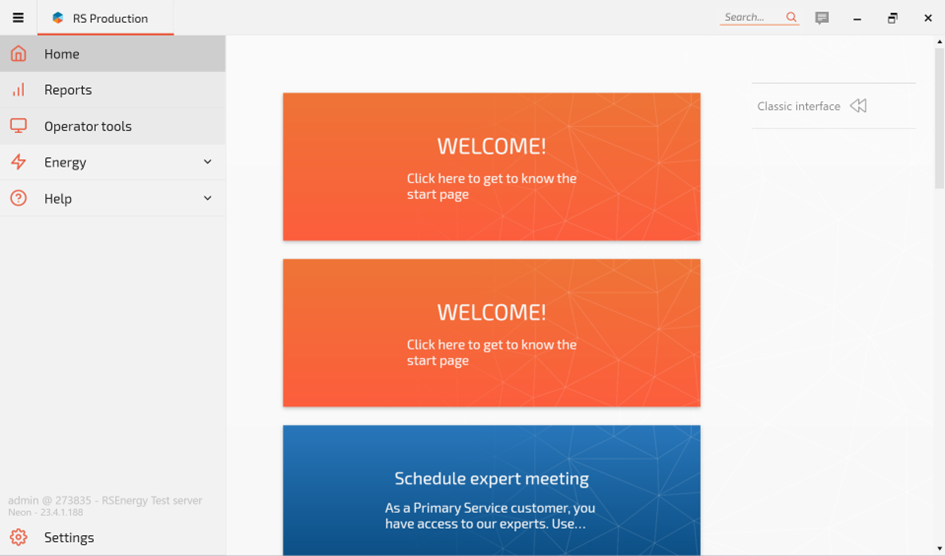The width and height of the screenshot is (945, 556).
Task: Open the hamburger navigation menu icon
Action: (18, 18)
